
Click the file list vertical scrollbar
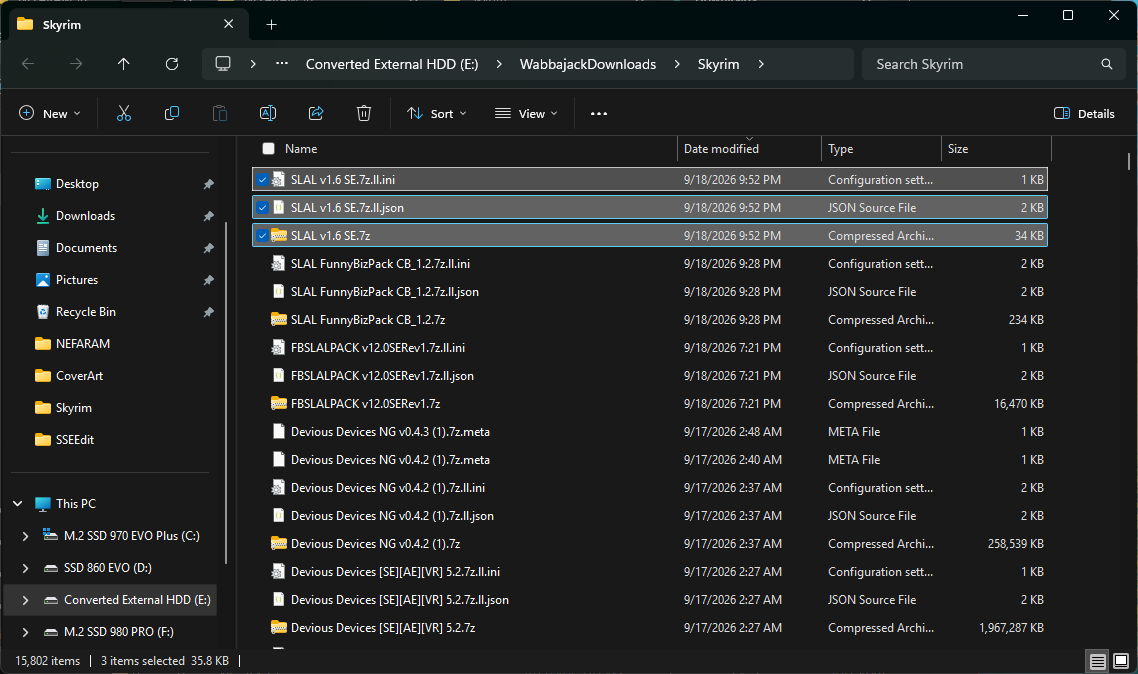click(x=1129, y=162)
